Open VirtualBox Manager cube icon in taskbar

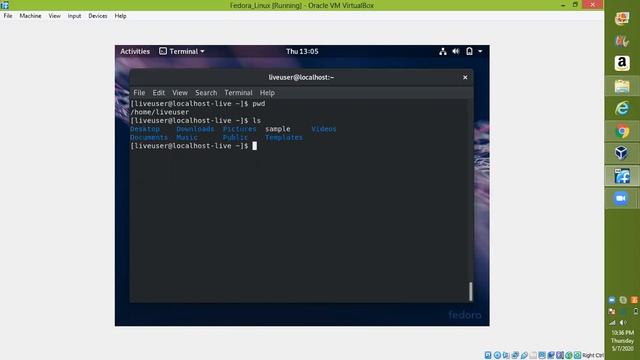pos(622,153)
